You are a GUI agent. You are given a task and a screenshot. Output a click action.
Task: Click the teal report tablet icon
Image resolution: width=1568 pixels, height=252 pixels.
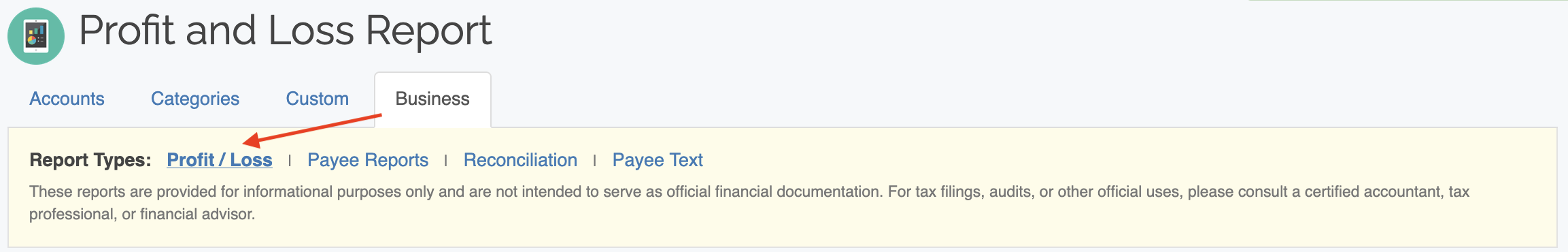pyautogui.click(x=36, y=36)
